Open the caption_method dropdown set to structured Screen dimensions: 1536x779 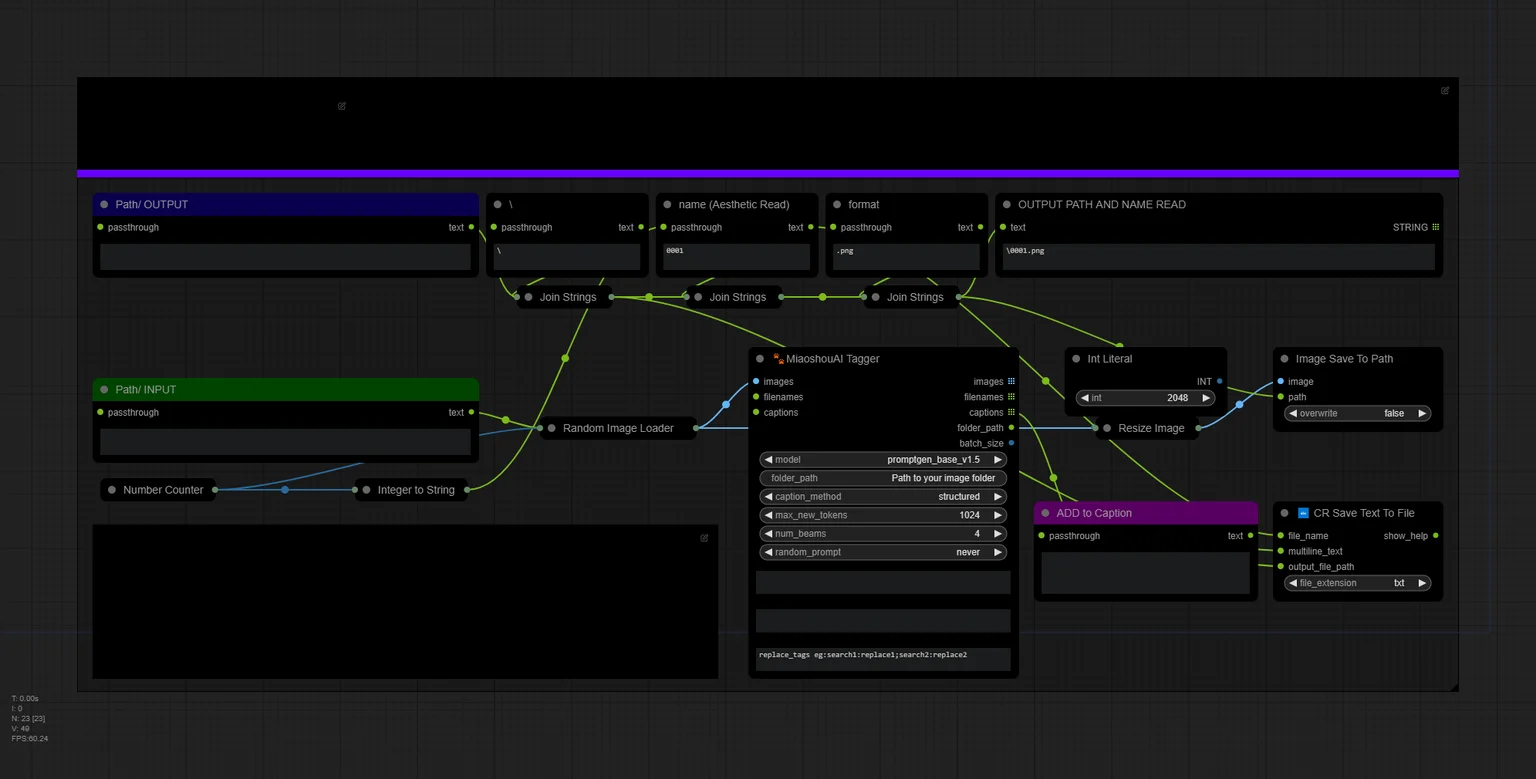point(883,497)
